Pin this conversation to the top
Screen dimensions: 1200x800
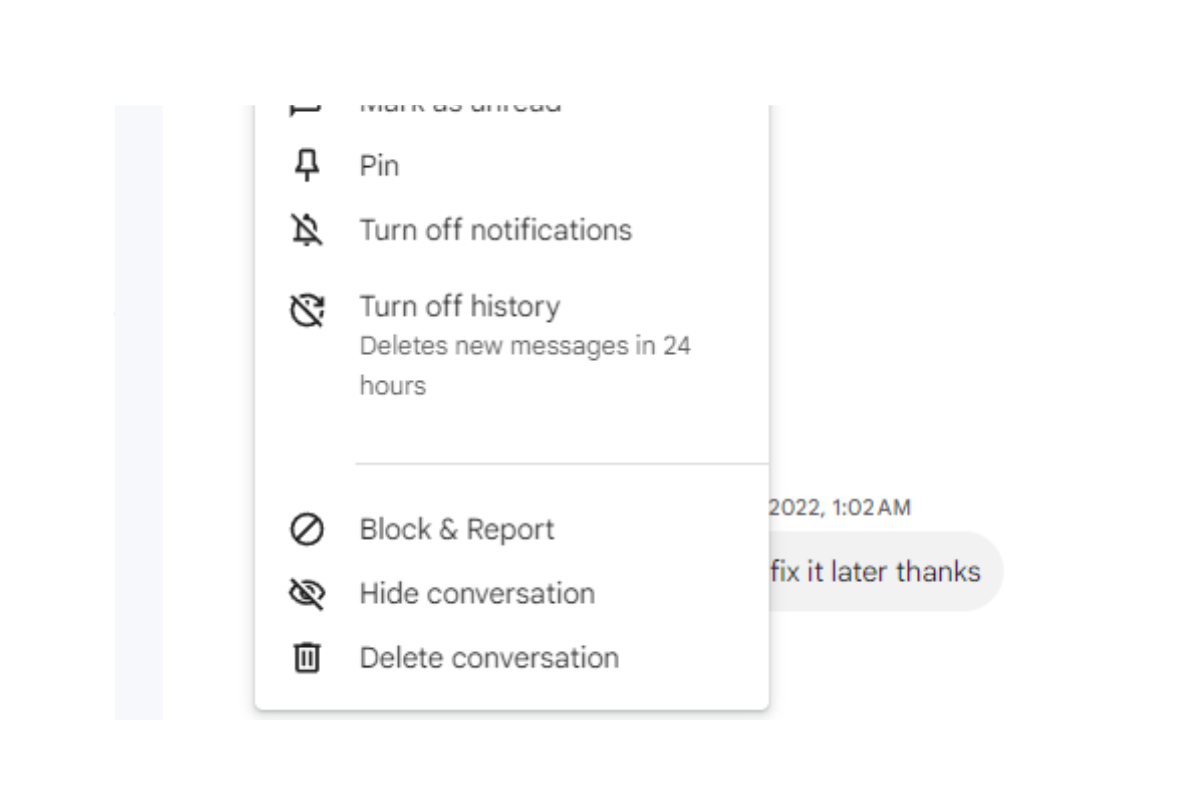378,165
